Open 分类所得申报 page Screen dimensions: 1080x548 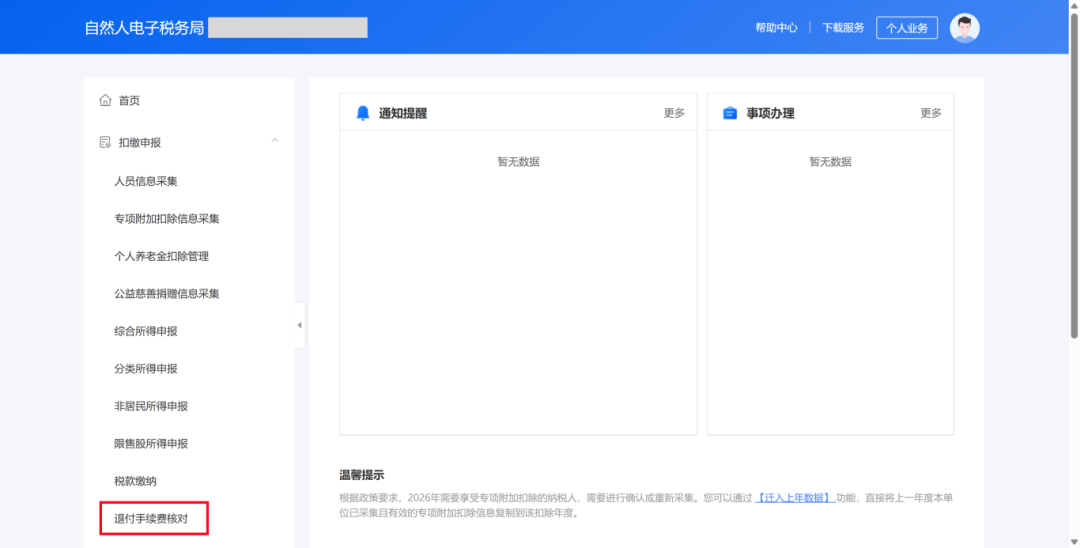146,369
